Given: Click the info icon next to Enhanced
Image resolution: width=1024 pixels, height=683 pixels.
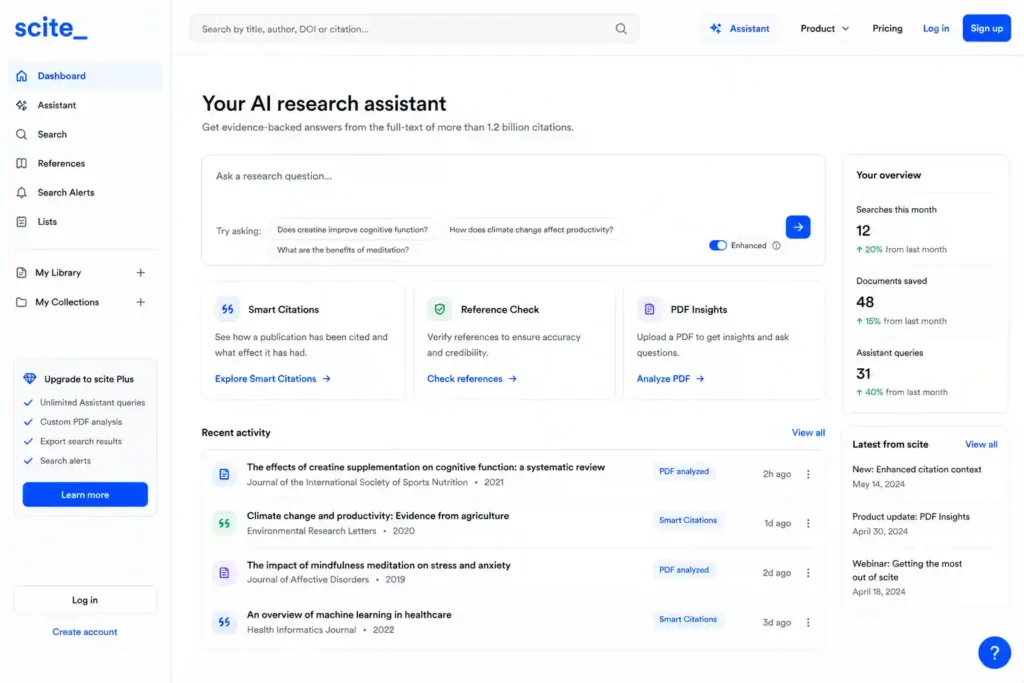Looking at the screenshot, I should [776, 246].
